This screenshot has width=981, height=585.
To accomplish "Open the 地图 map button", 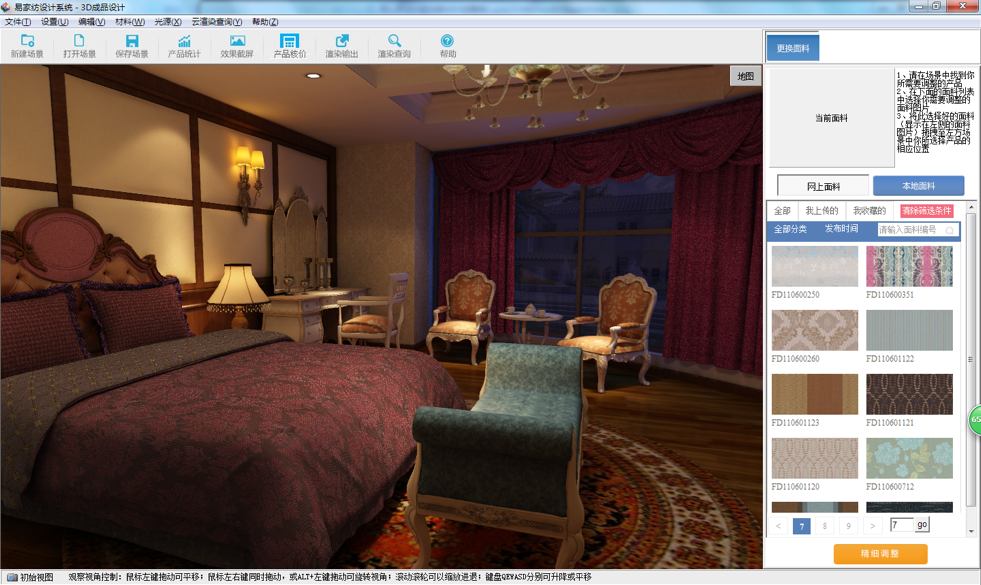I will coord(745,76).
